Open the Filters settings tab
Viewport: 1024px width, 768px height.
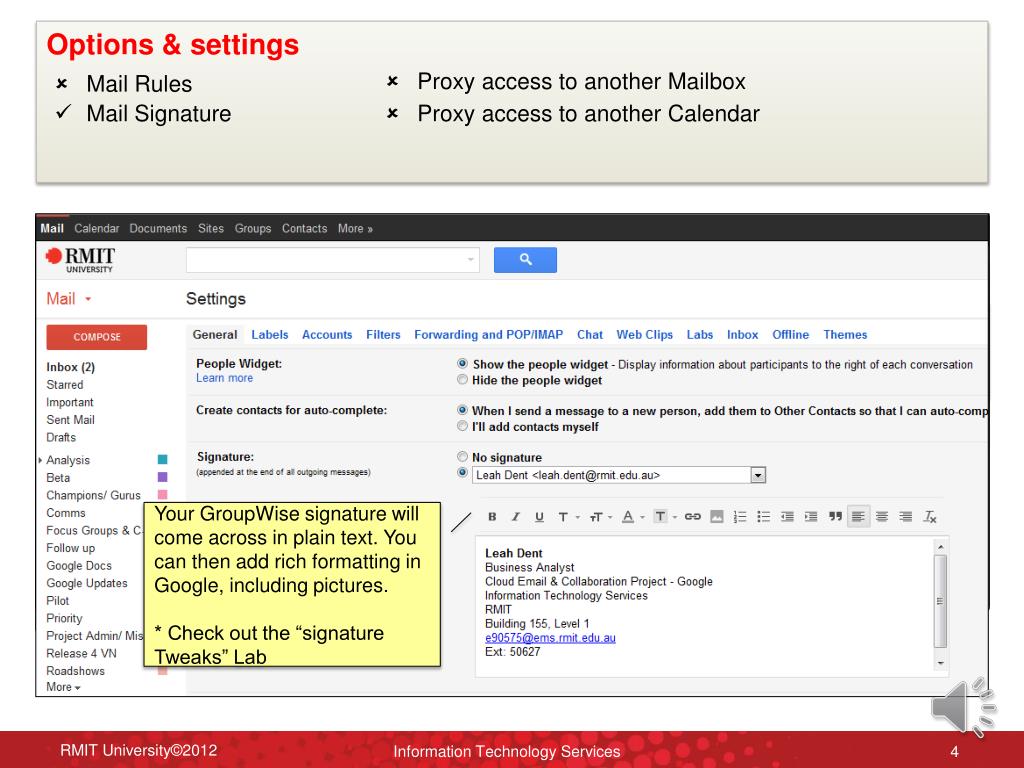pos(383,334)
